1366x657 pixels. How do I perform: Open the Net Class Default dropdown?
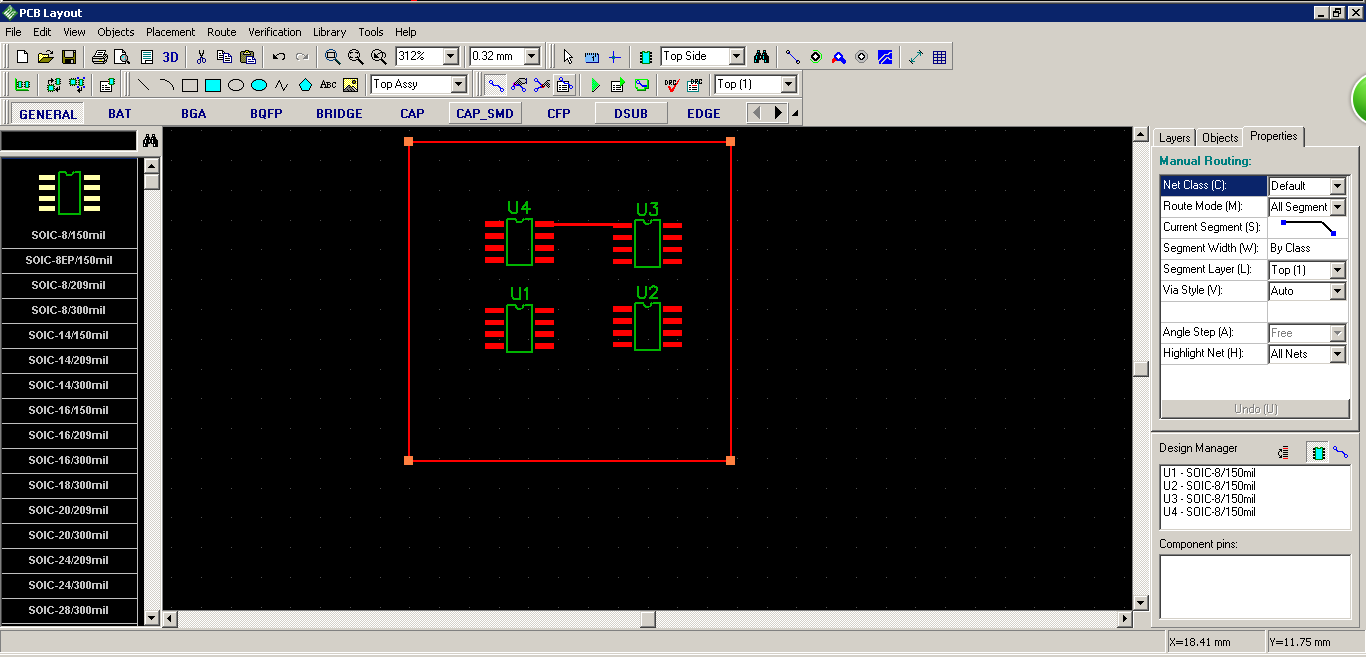coord(1337,186)
